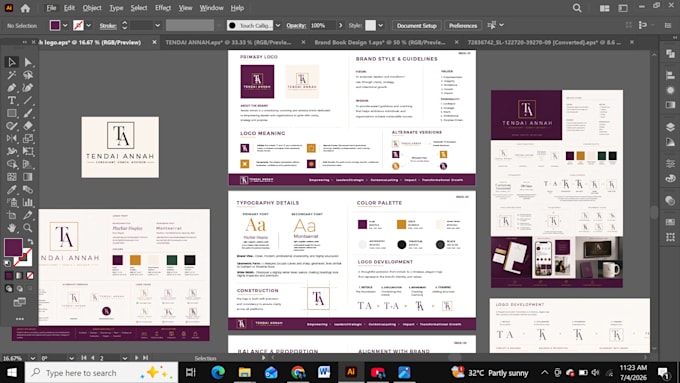Screen dimensions: 680x383
Task: Open the search icon in title bar
Action: [577, 8]
